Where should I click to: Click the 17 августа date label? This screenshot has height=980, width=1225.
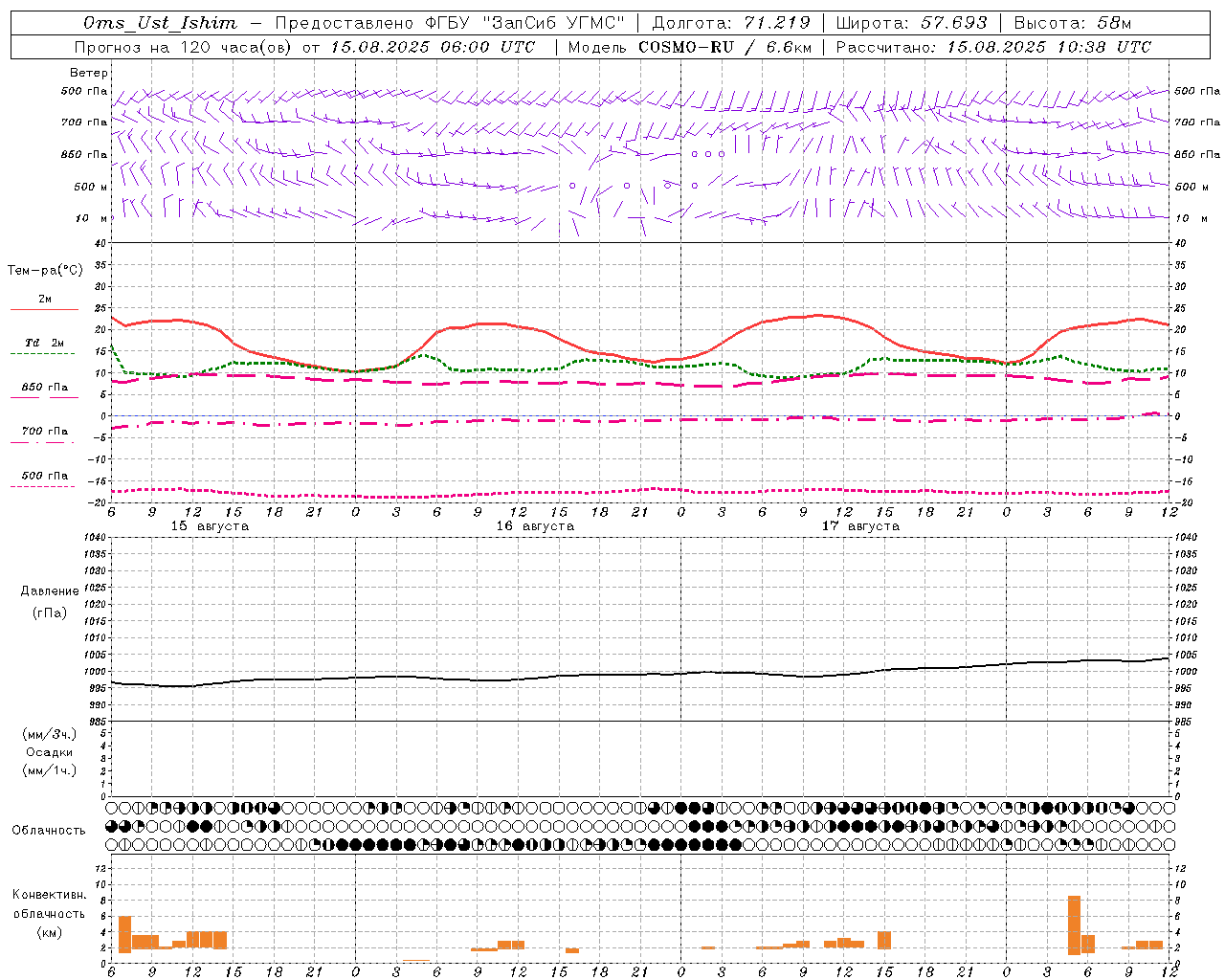click(x=860, y=526)
